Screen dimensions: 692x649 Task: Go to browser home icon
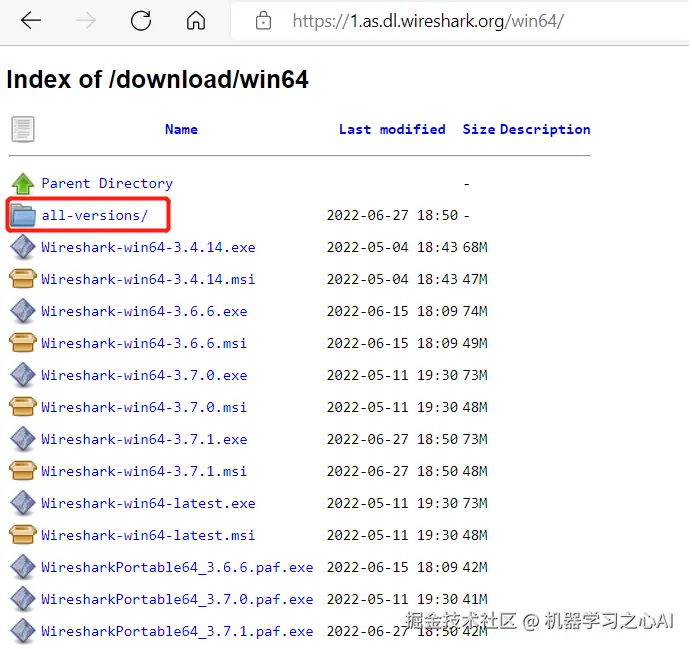coord(196,20)
